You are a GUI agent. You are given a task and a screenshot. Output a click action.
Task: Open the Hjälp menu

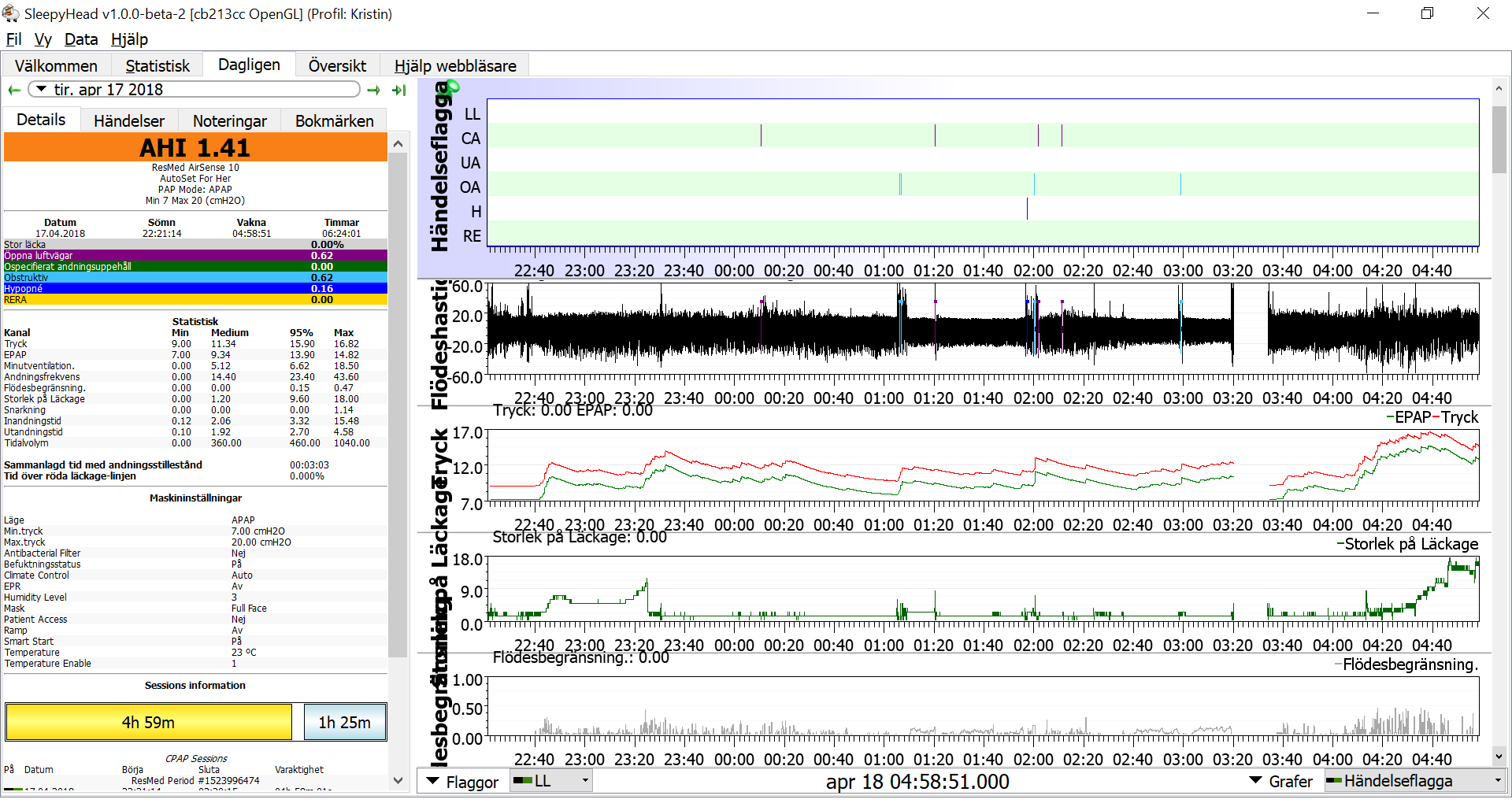pos(129,39)
